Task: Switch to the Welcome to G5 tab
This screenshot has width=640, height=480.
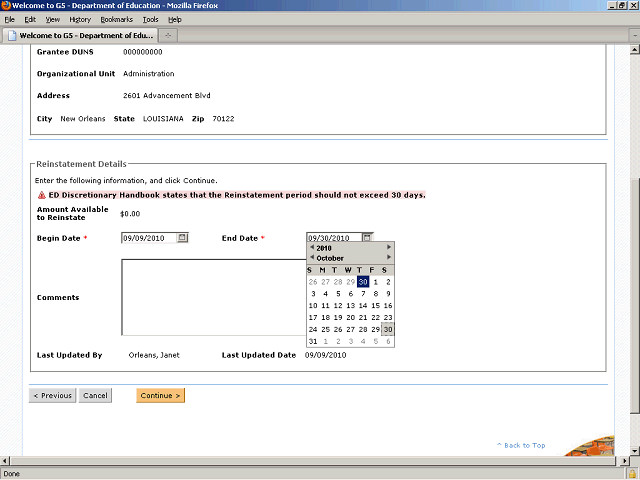Action: click(x=80, y=36)
